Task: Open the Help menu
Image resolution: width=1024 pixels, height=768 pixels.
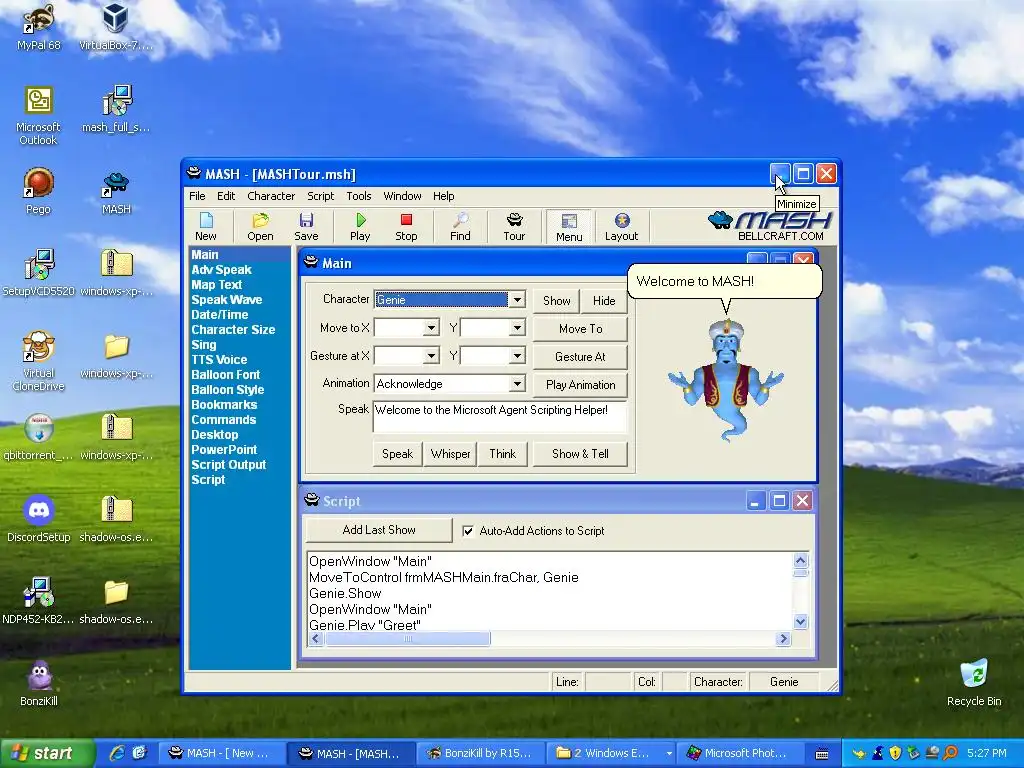Action: tap(443, 196)
